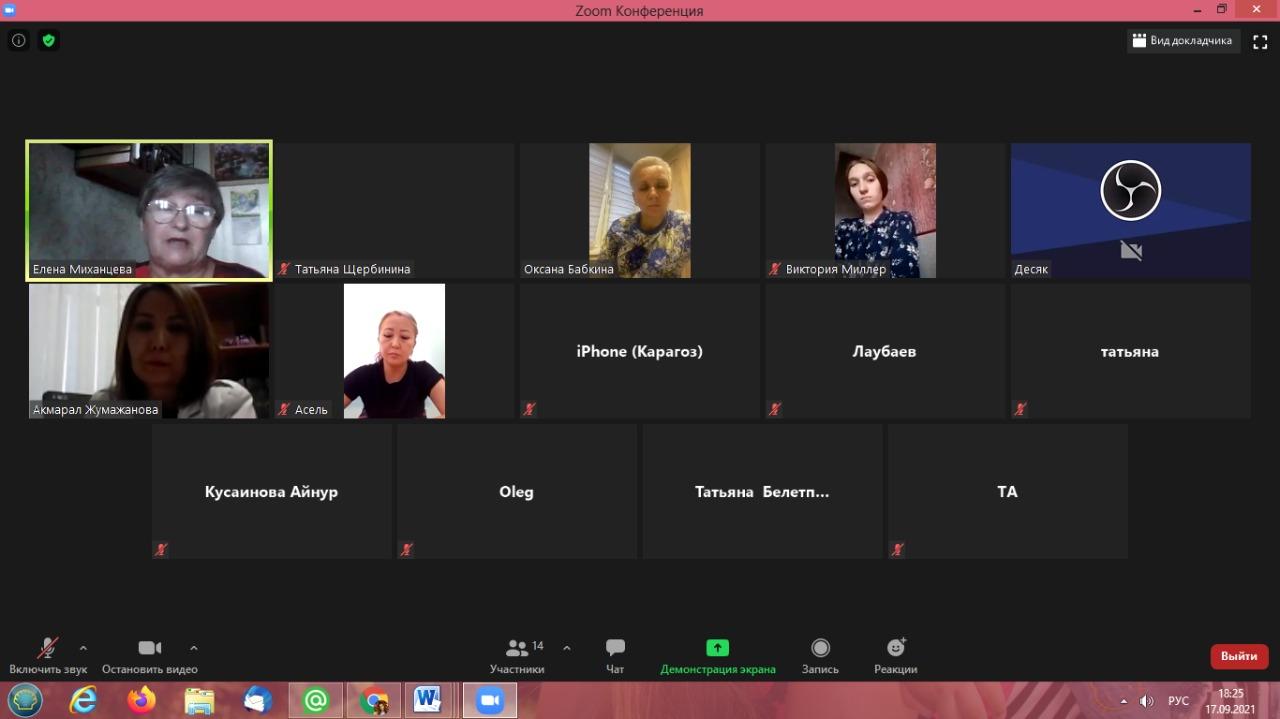The image size is (1280, 719).
Task: Open Thunderbird mail from taskbar
Action: tap(258, 700)
